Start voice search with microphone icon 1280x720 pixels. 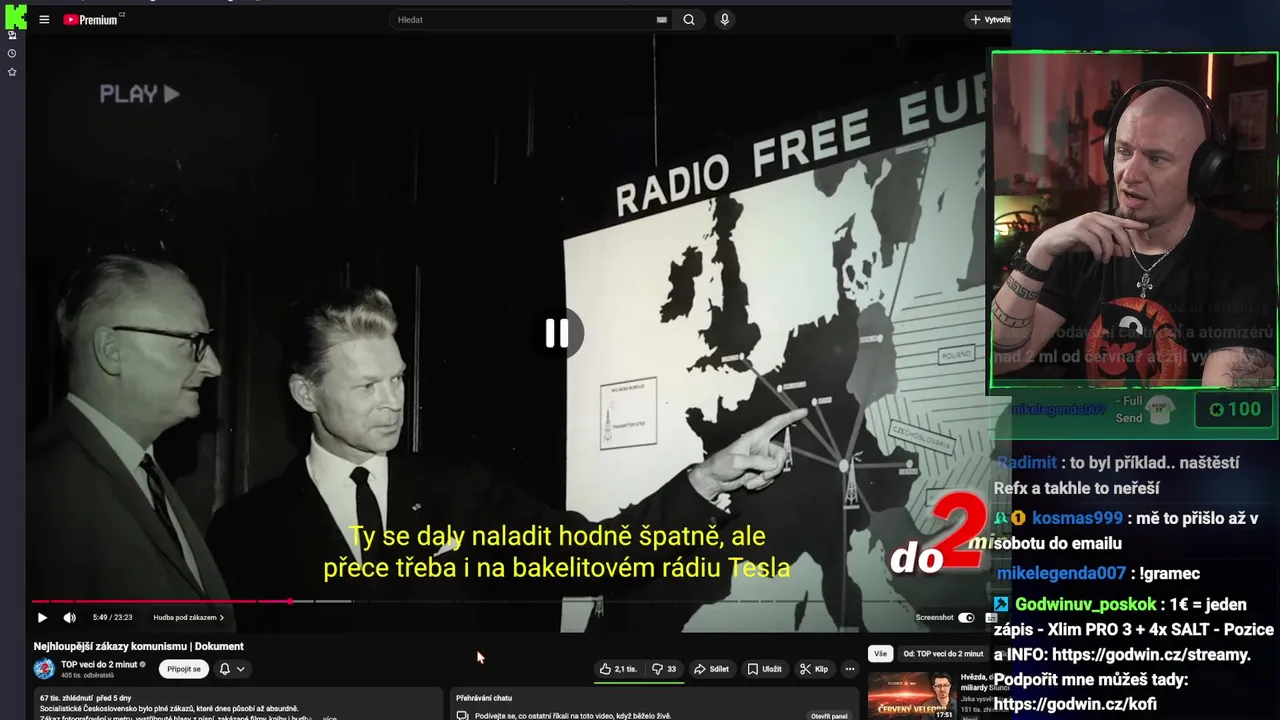tap(725, 19)
